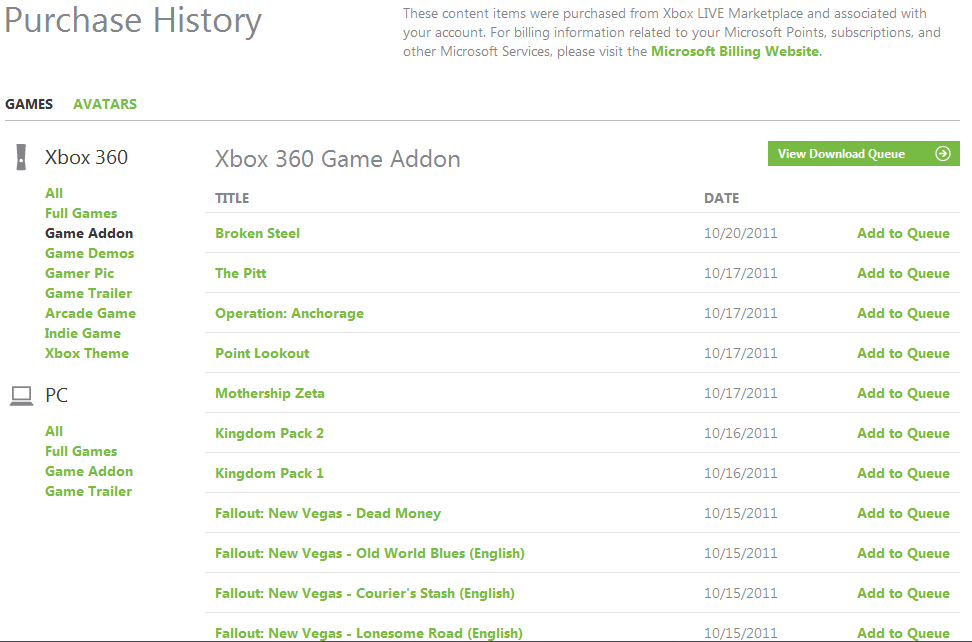Open Kingdom Pack 2 title link
This screenshot has height=642, width=972.
[270, 433]
